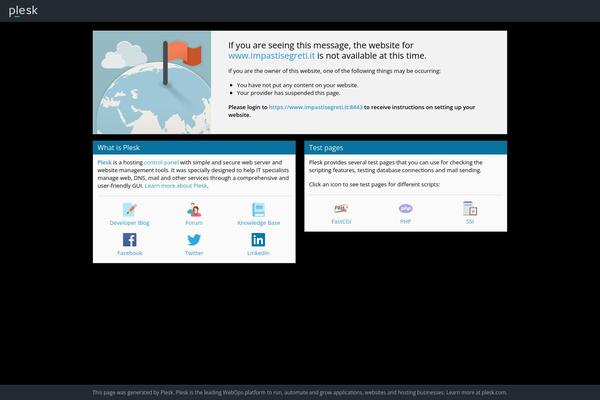Open the FastCGI test page icon
The height and width of the screenshot is (400, 600).
[x=341, y=208]
